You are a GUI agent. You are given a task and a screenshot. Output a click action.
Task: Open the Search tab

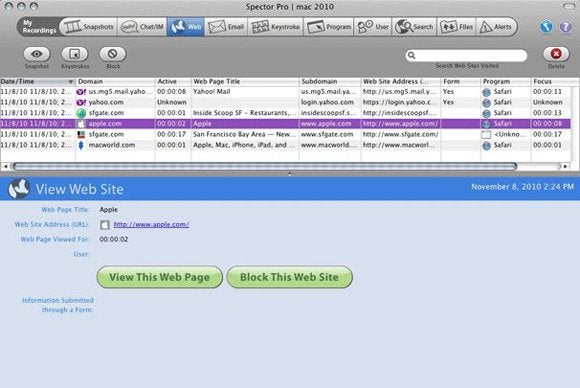(414, 27)
